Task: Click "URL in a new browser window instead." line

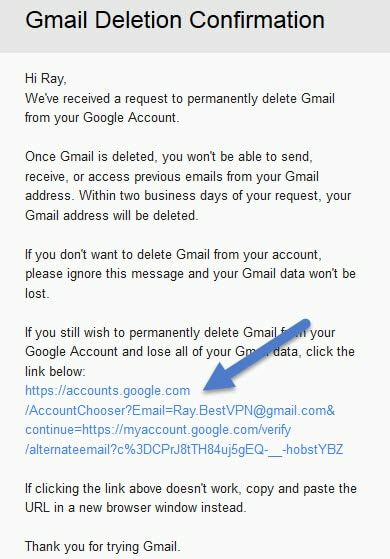Action: point(135,508)
